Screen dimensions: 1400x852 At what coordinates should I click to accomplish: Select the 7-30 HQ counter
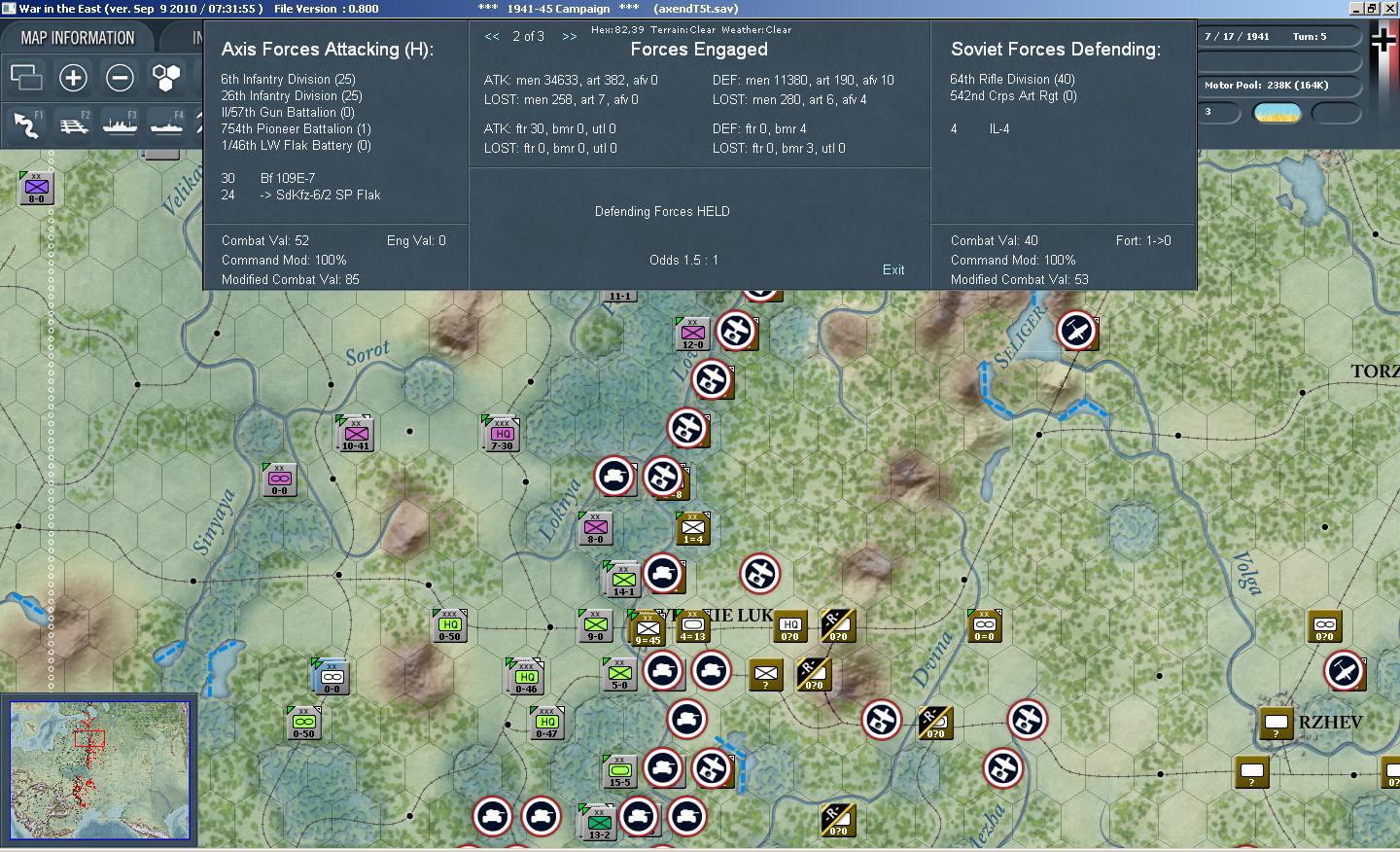pyautogui.click(x=502, y=434)
